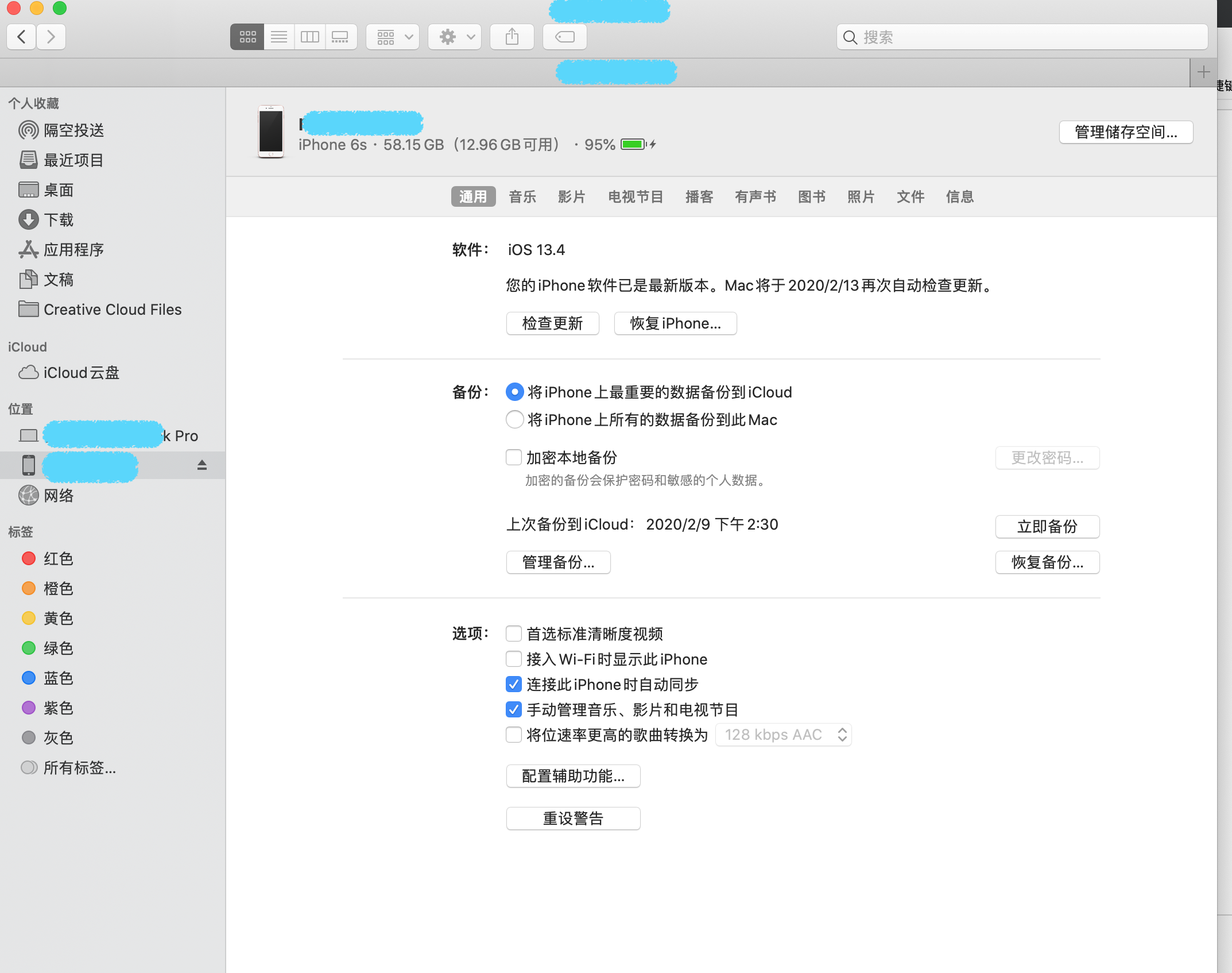Image resolution: width=1232 pixels, height=973 pixels.
Task: Switch to the 照片 tab
Action: (861, 197)
